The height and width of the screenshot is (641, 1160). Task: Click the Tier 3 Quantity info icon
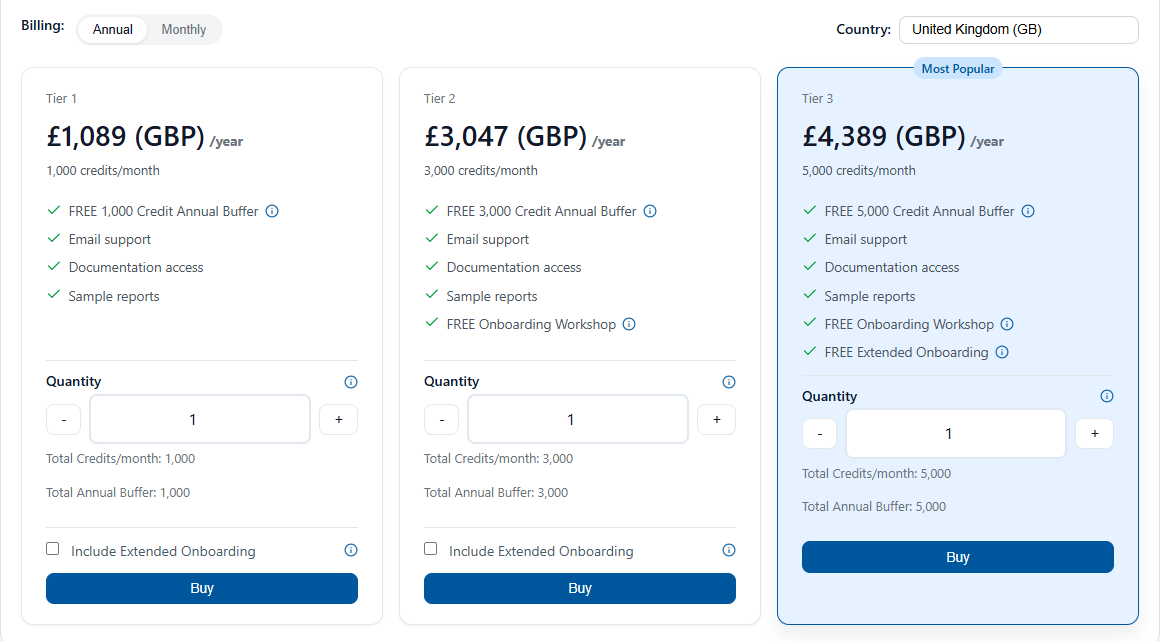coord(1107,396)
